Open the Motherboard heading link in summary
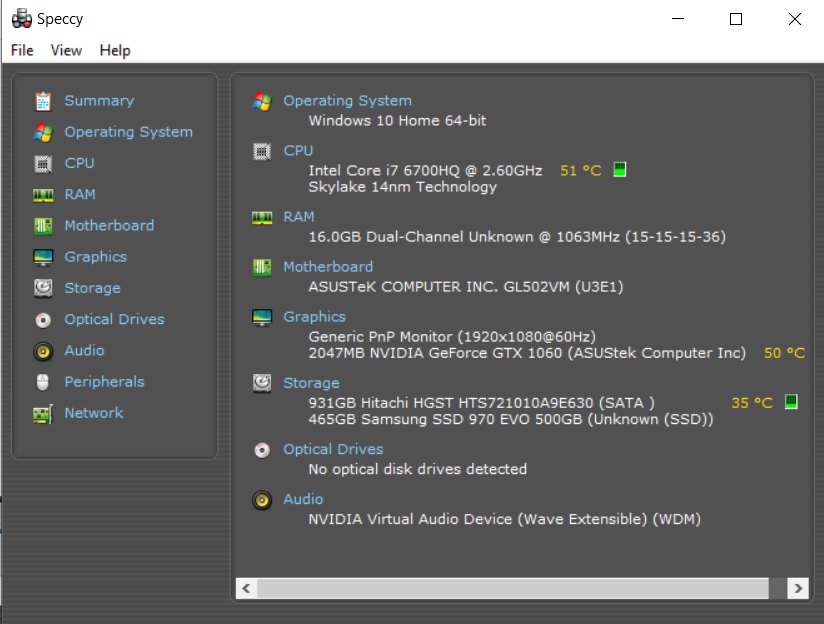Image resolution: width=824 pixels, height=624 pixels. pos(327,267)
